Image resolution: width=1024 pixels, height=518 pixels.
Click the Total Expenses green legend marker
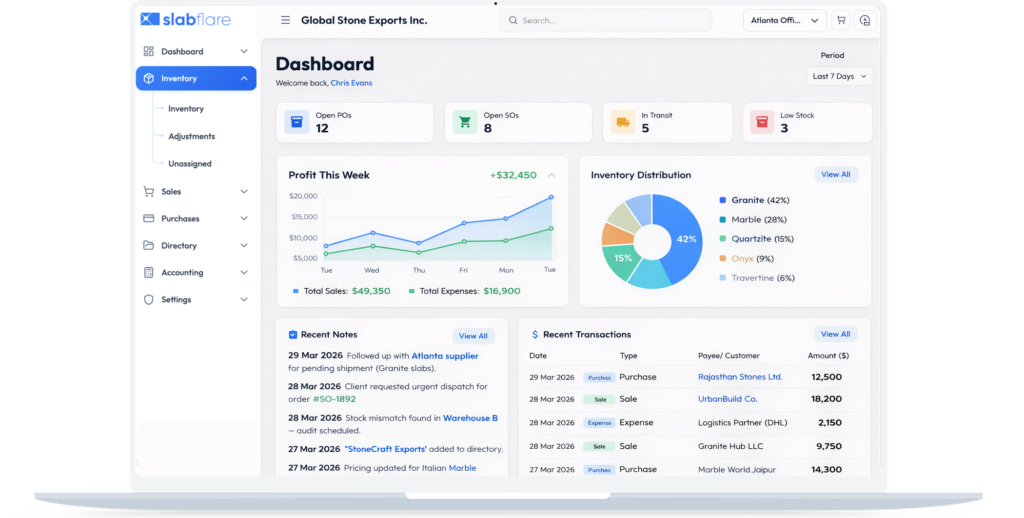point(411,291)
